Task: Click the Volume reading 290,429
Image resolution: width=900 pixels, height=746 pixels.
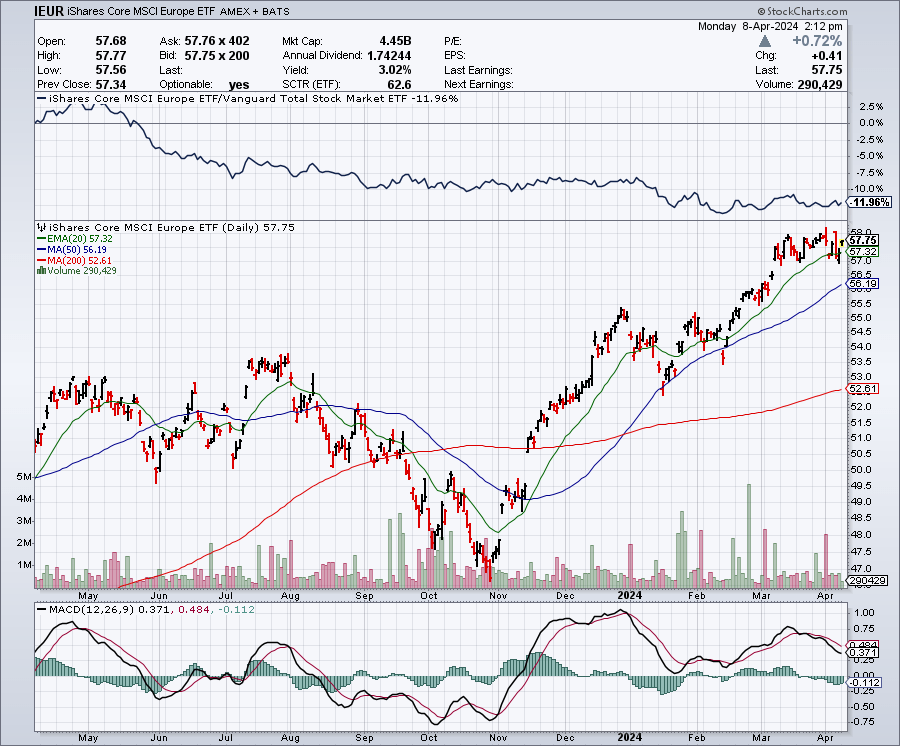Action: pyautogui.click(x=818, y=85)
